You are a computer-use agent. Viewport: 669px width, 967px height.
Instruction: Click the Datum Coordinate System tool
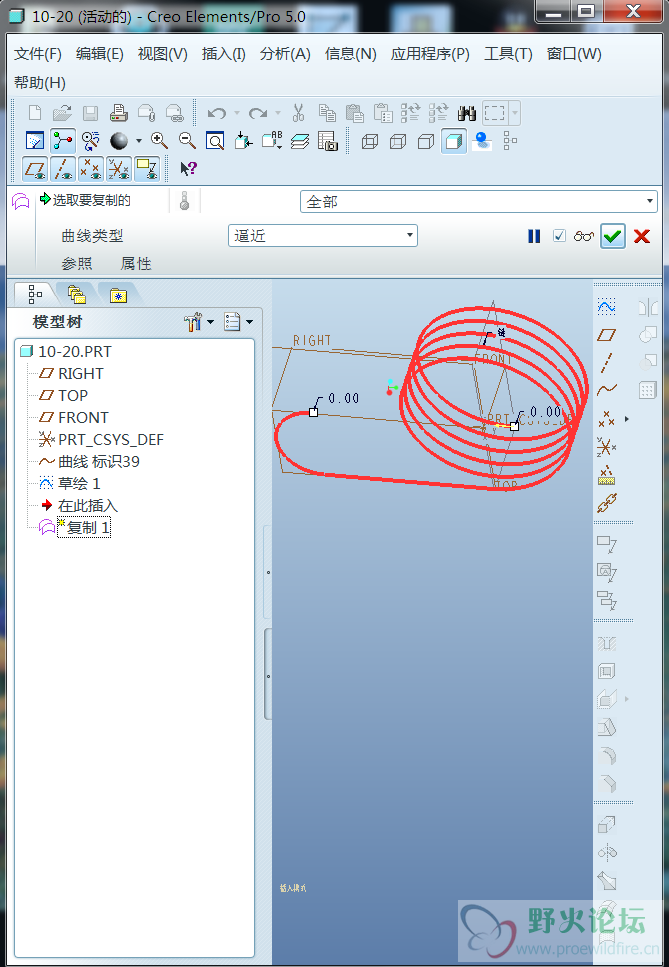607,447
